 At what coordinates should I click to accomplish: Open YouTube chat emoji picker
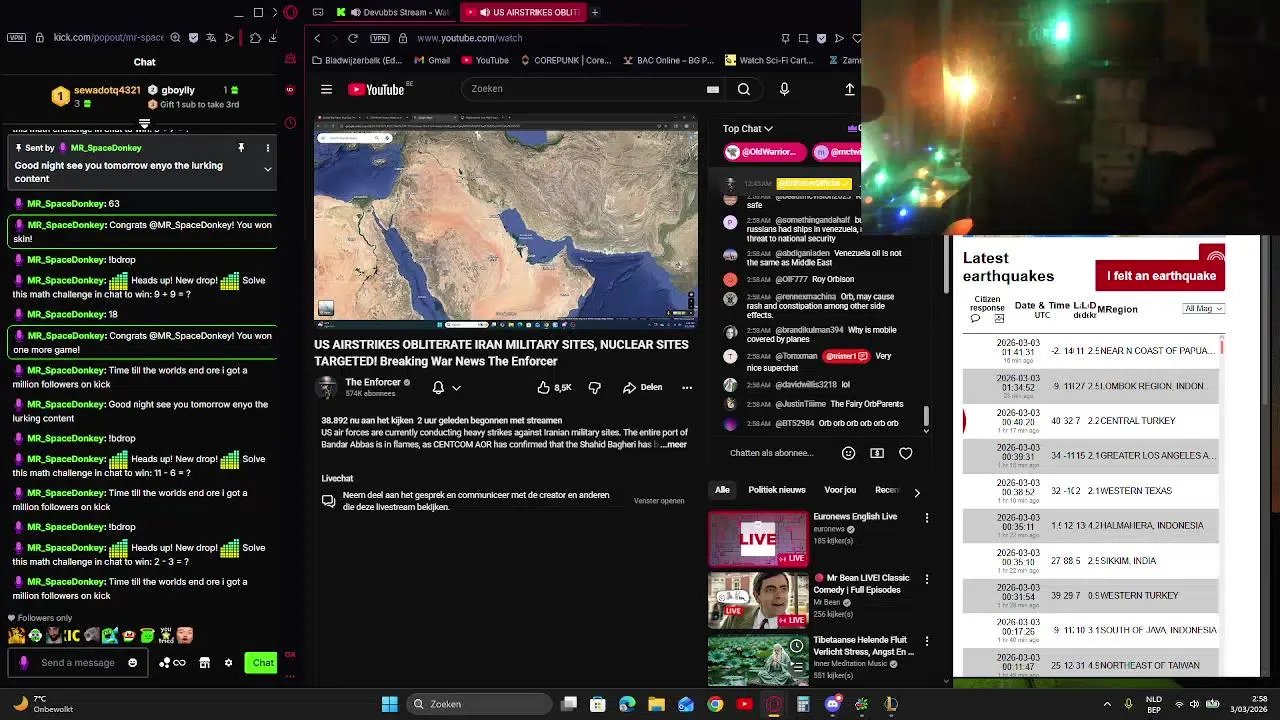(848, 453)
